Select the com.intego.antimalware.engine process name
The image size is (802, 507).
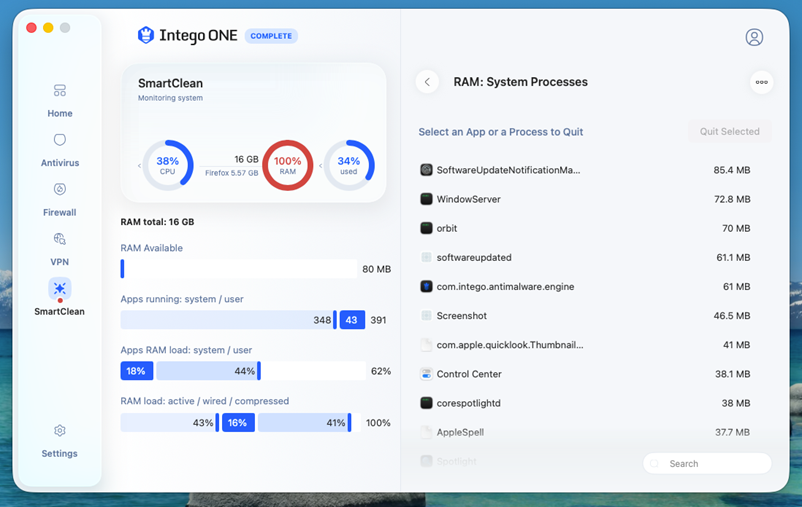505,286
